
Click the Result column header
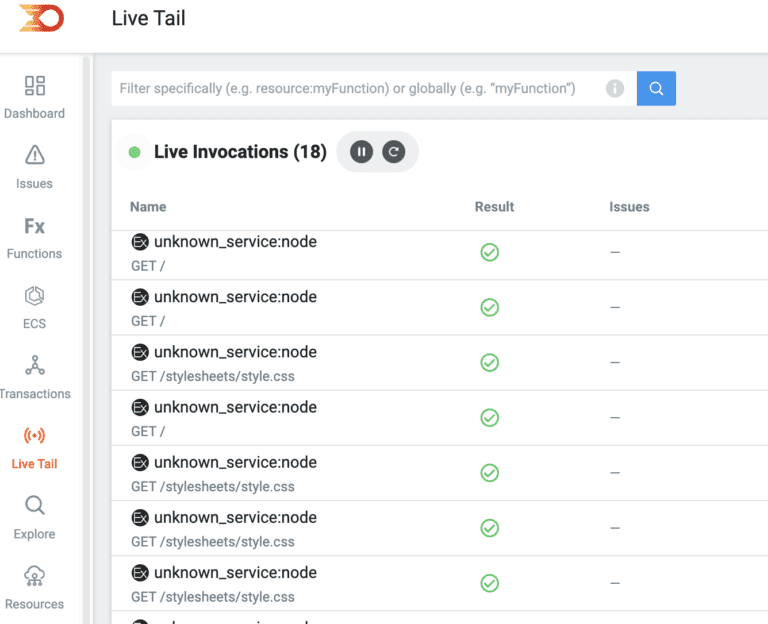[494, 207]
